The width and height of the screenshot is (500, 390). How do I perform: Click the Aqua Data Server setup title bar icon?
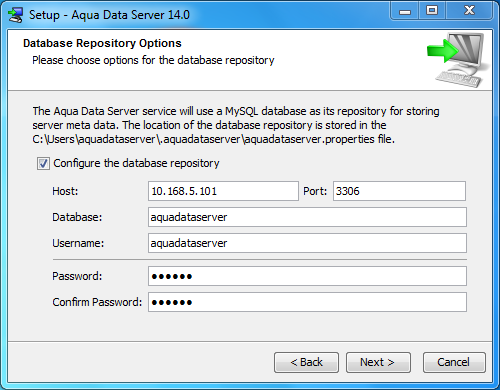point(15,15)
